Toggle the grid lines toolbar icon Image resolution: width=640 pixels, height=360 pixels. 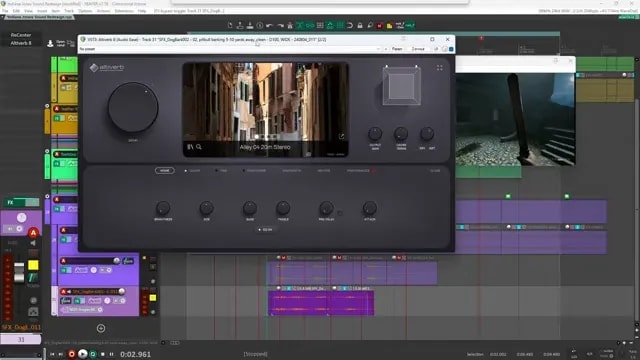(340, 25)
